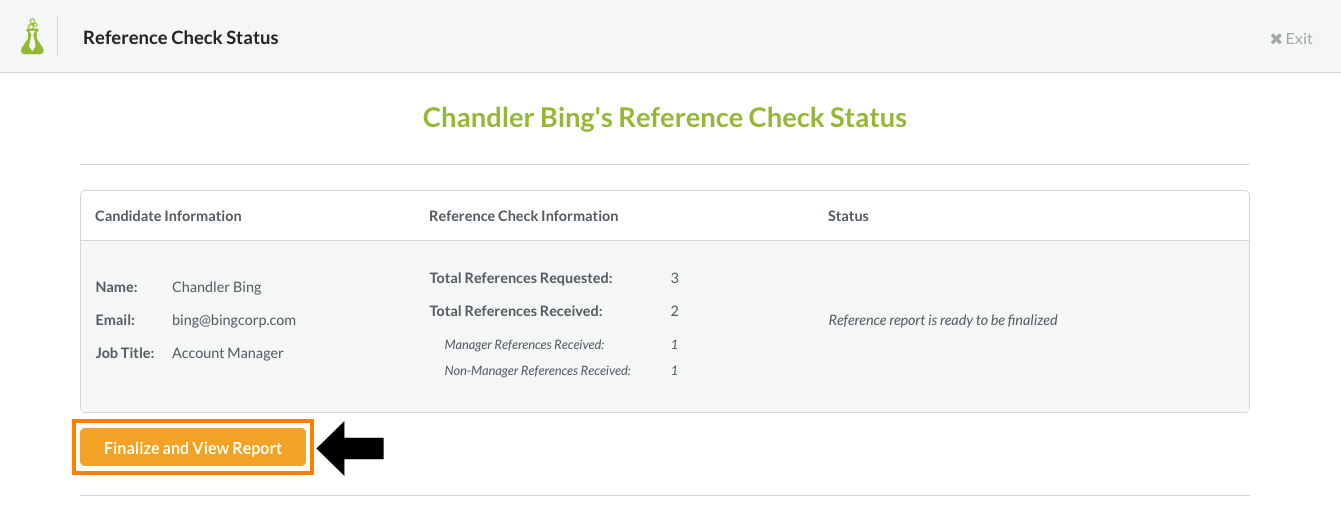Click the X icon beside Exit
This screenshot has height=506, width=1341.
click(x=1276, y=39)
